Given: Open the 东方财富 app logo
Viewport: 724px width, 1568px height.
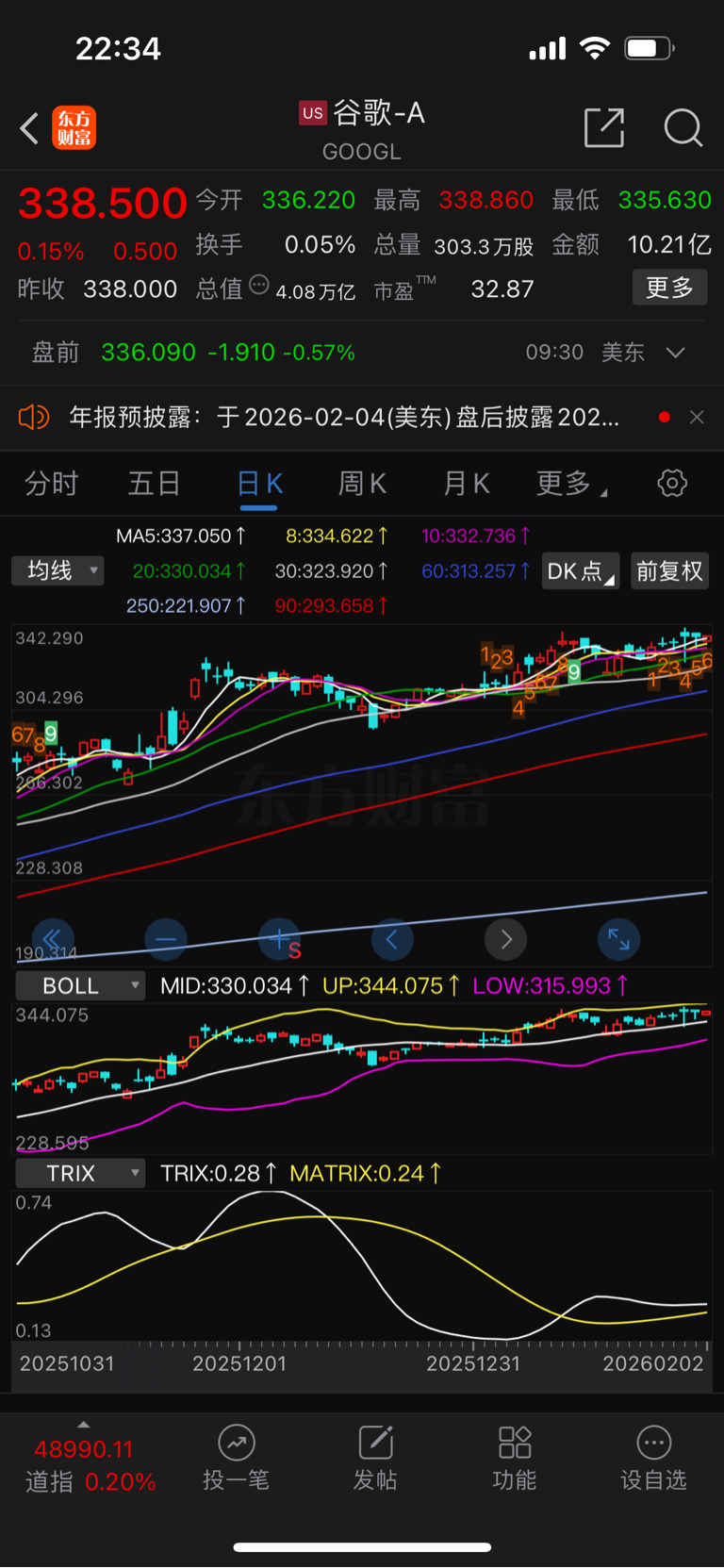Looking at the screenshot, I should 74,128.
